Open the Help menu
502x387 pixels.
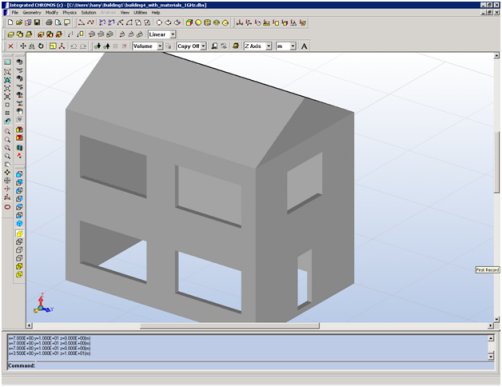(156, 13)
